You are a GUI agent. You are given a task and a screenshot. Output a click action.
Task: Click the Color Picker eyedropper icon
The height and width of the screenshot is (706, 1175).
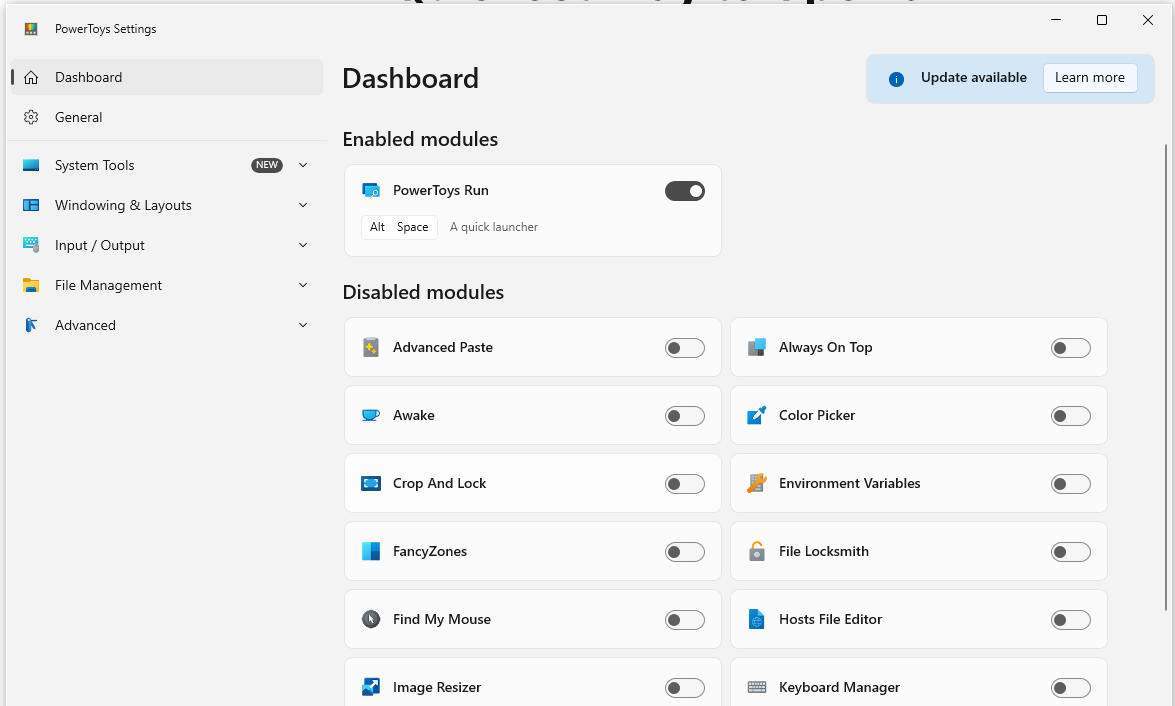pos(757,415)
